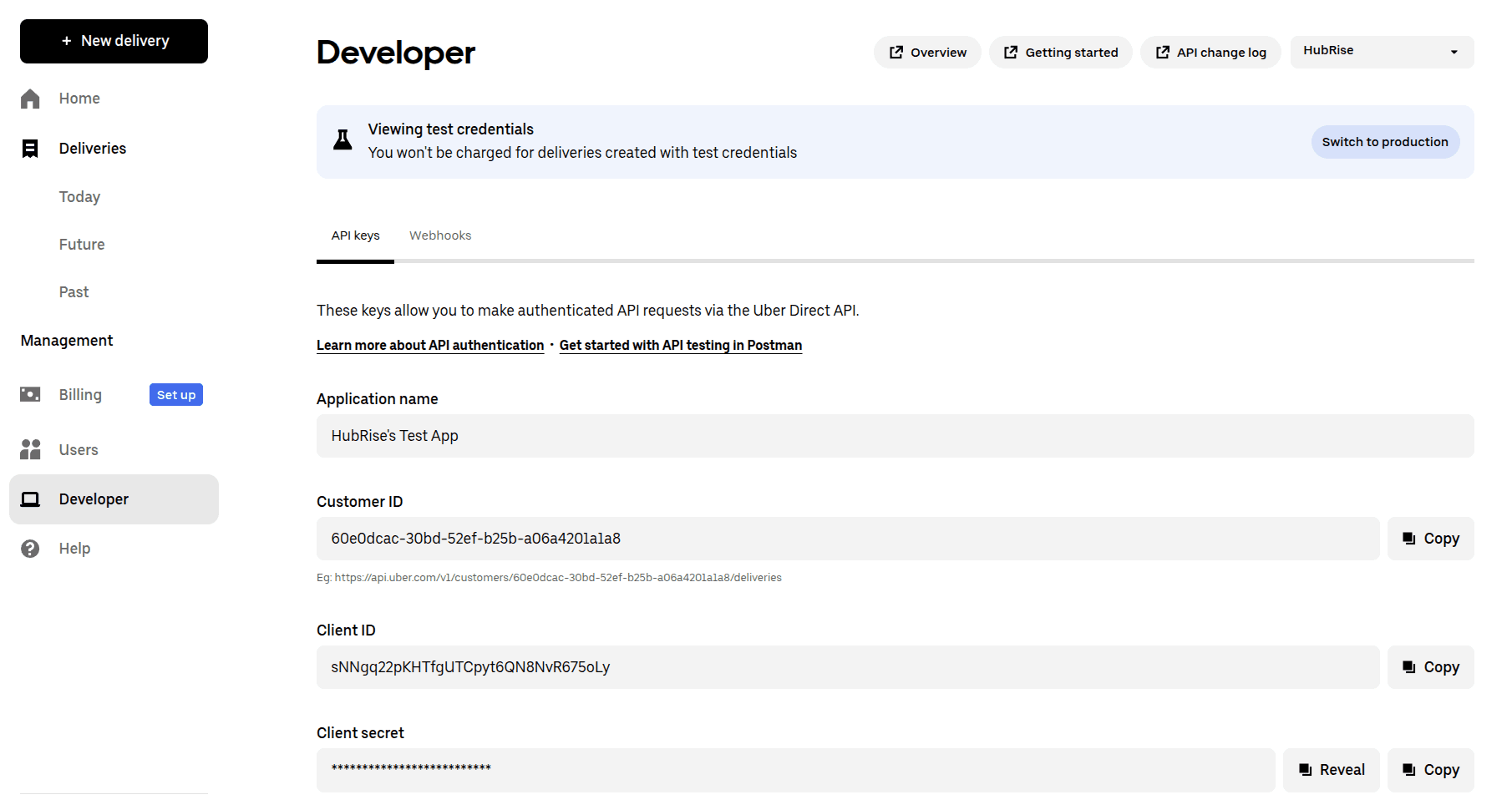
Task: Click the Billing card icon
Action: (x=30, y=394)
